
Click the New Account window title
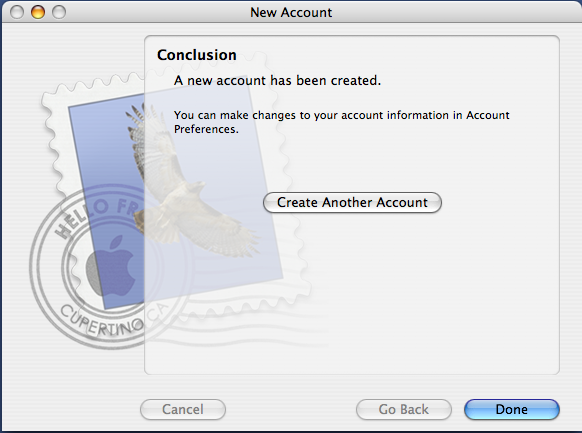291,12
